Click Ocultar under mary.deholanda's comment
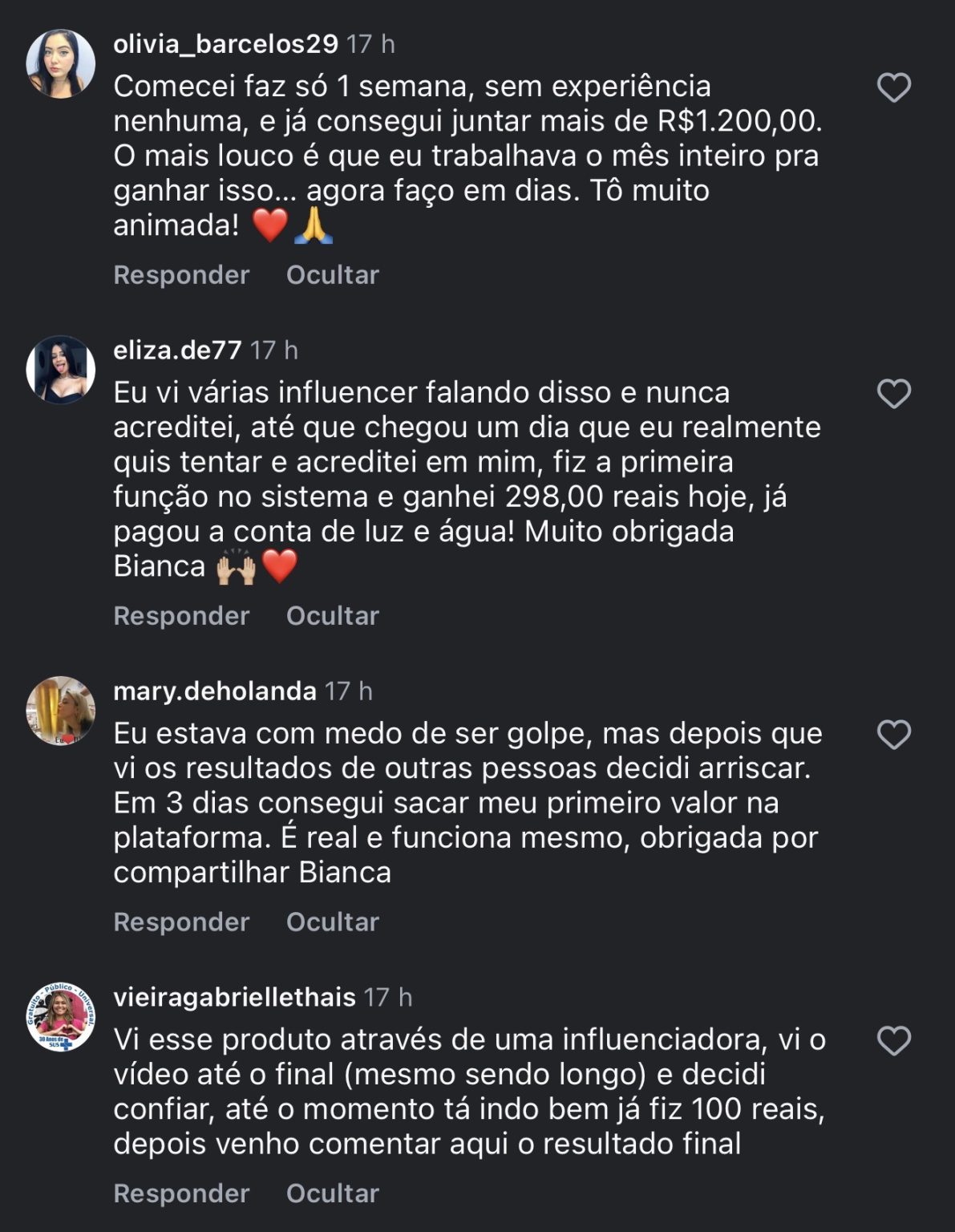This screenshot has height=1232, width=955. (332, 922)
